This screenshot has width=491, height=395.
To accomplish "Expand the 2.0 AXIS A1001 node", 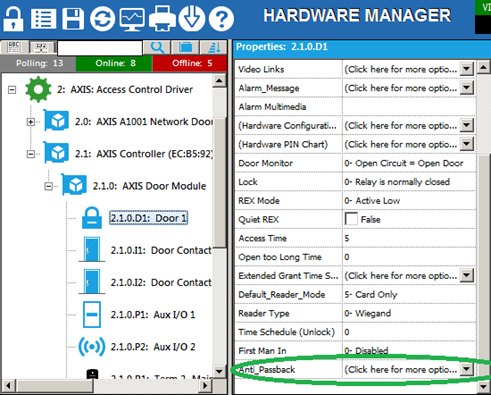I will (x=31, y=122).
